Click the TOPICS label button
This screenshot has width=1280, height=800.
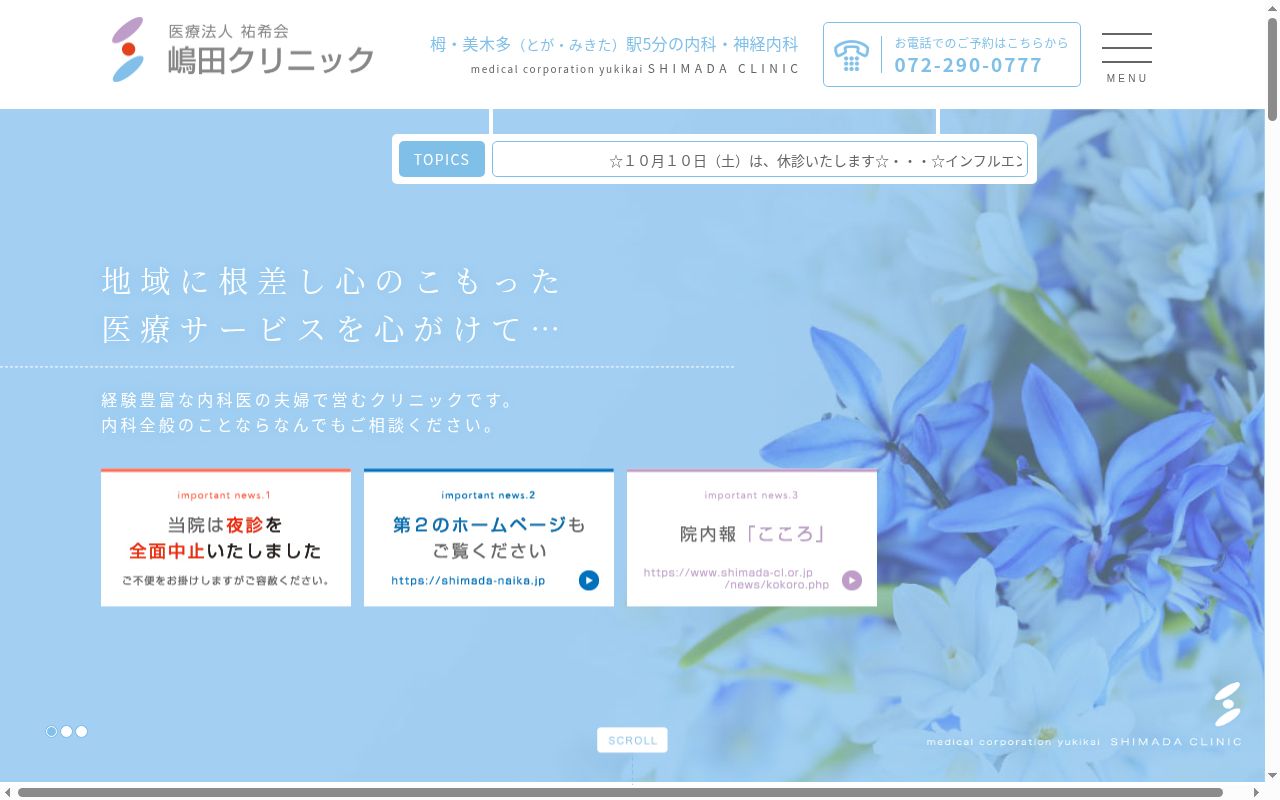(x=442, y=159)
